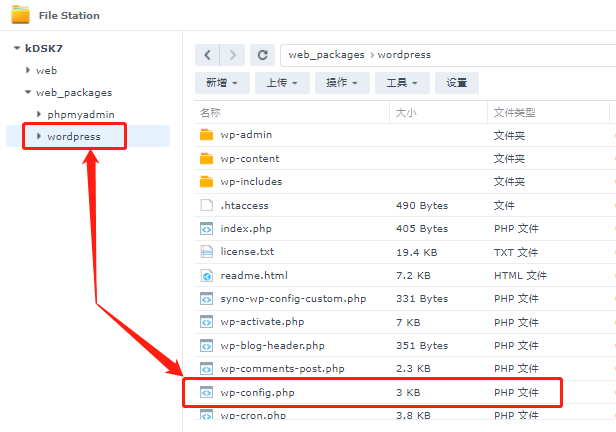Click wordpress in the path bar
Image resolution: width=616 pixels, height=432 pixels.
tap(404, 55)
